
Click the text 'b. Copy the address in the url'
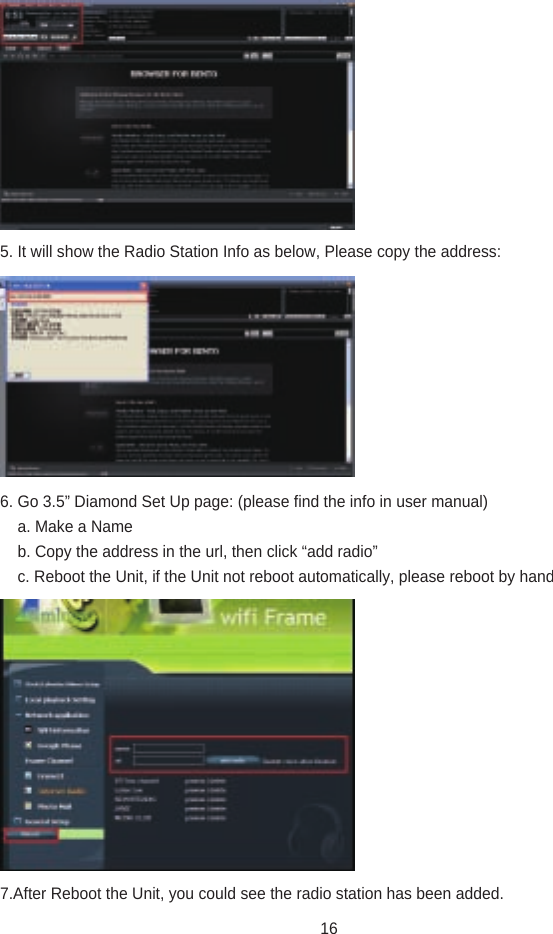122,552
